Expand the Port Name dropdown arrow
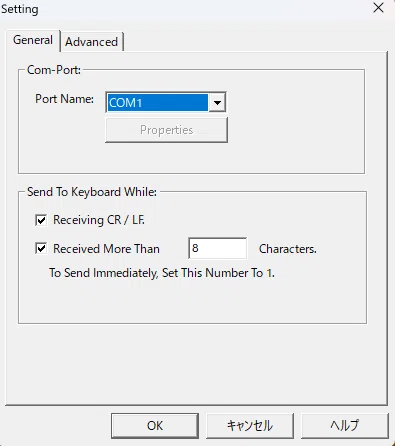This screenshot has height=446, width=395. 217,103
